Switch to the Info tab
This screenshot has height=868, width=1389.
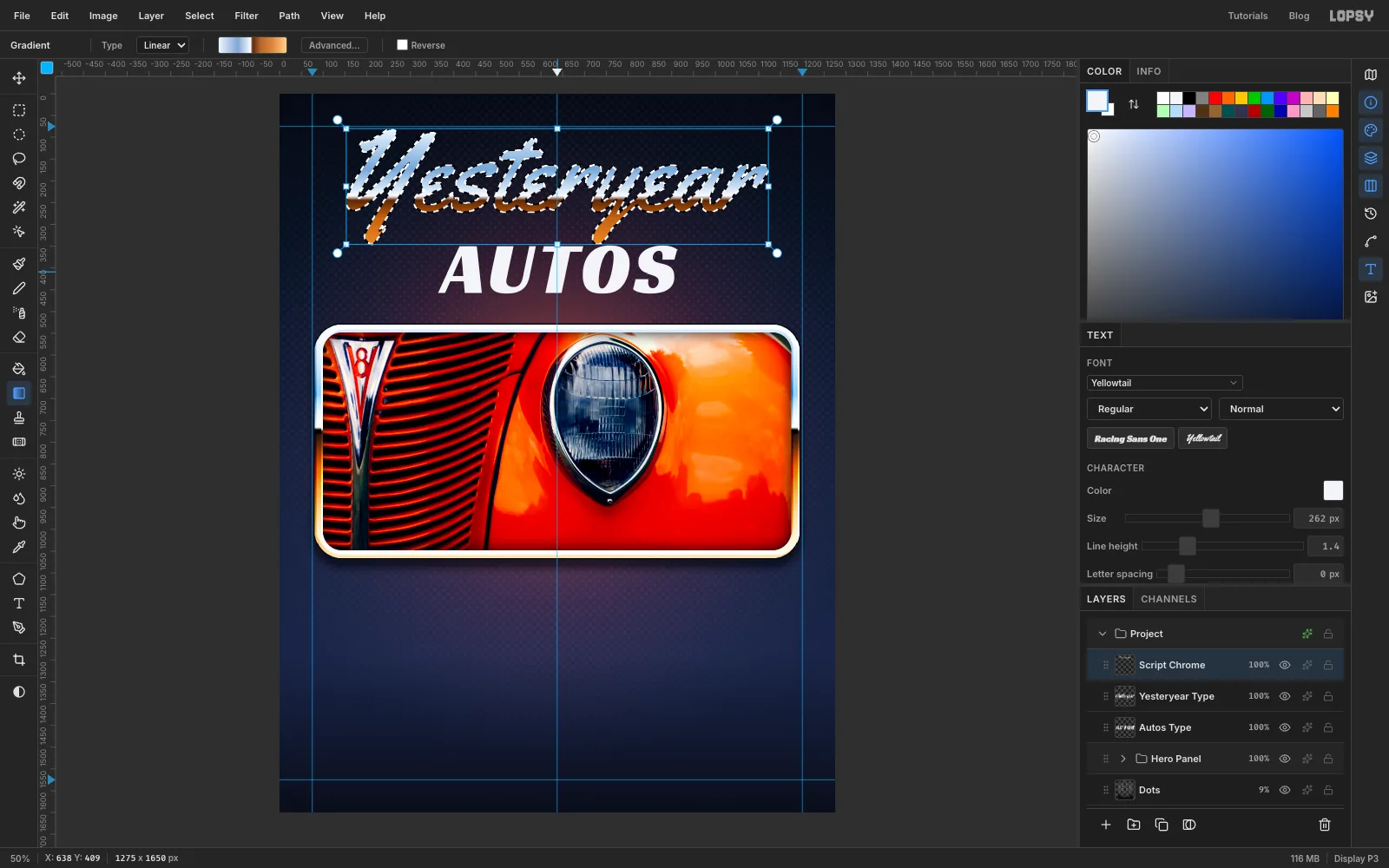click(x=1149, y=71)
